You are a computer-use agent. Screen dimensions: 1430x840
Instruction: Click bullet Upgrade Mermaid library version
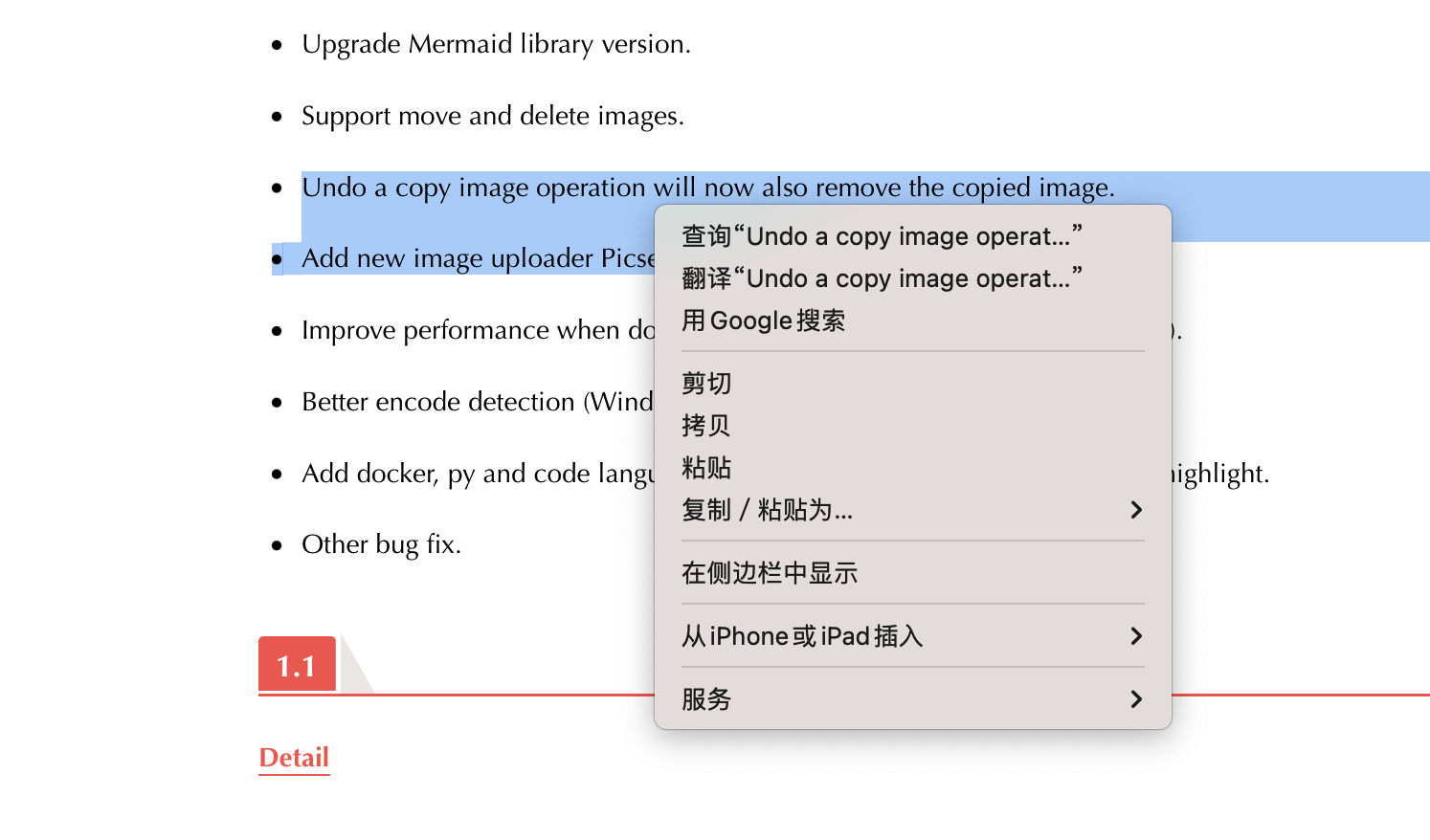[x=496, y=43]
